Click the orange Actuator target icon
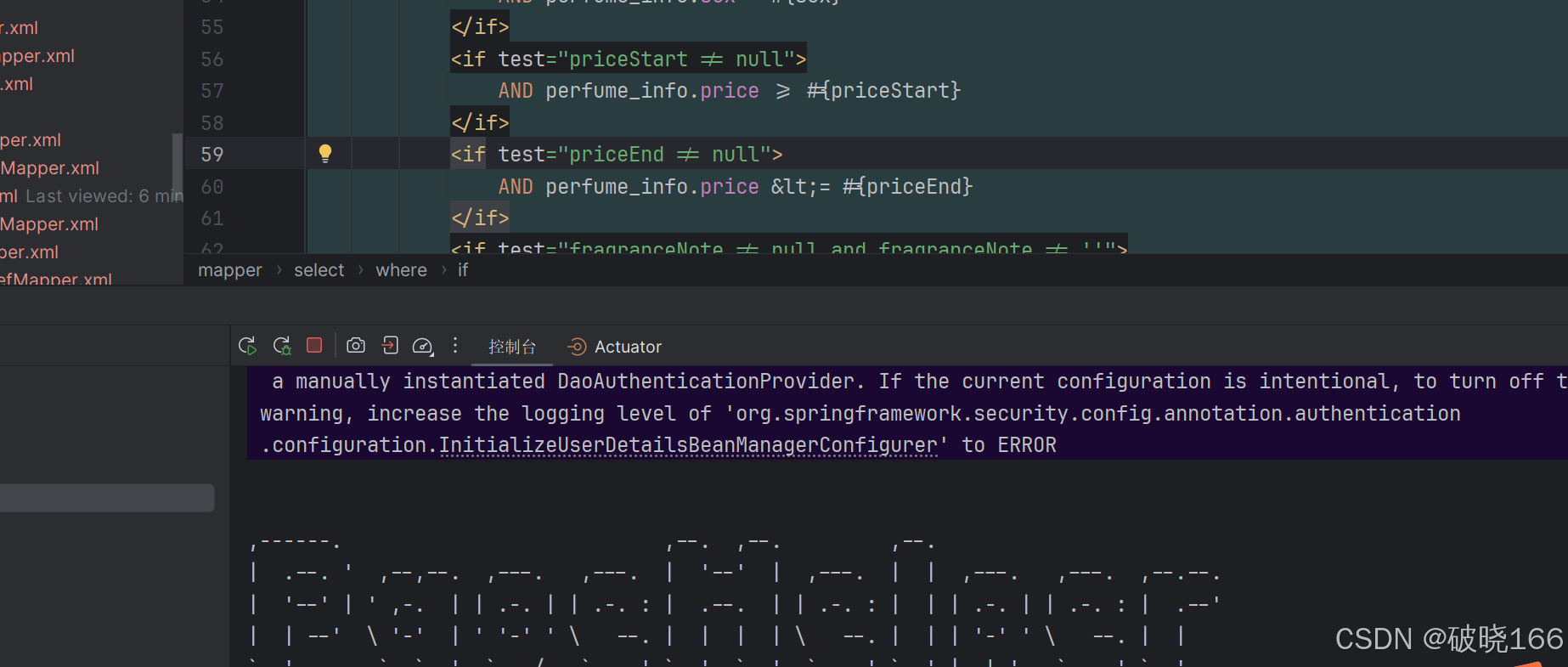 tap(577, 347)
